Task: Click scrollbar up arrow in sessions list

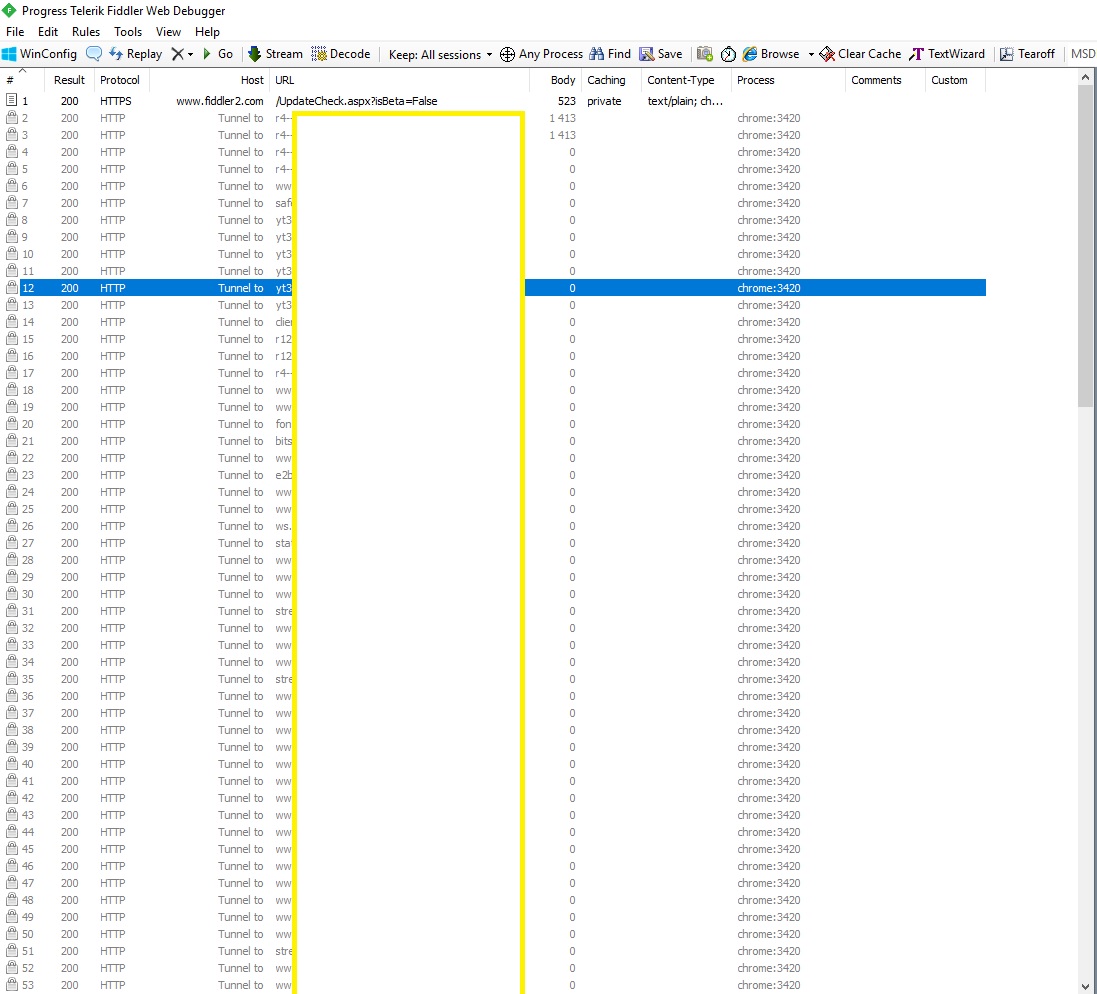Action: (1085, 77)
